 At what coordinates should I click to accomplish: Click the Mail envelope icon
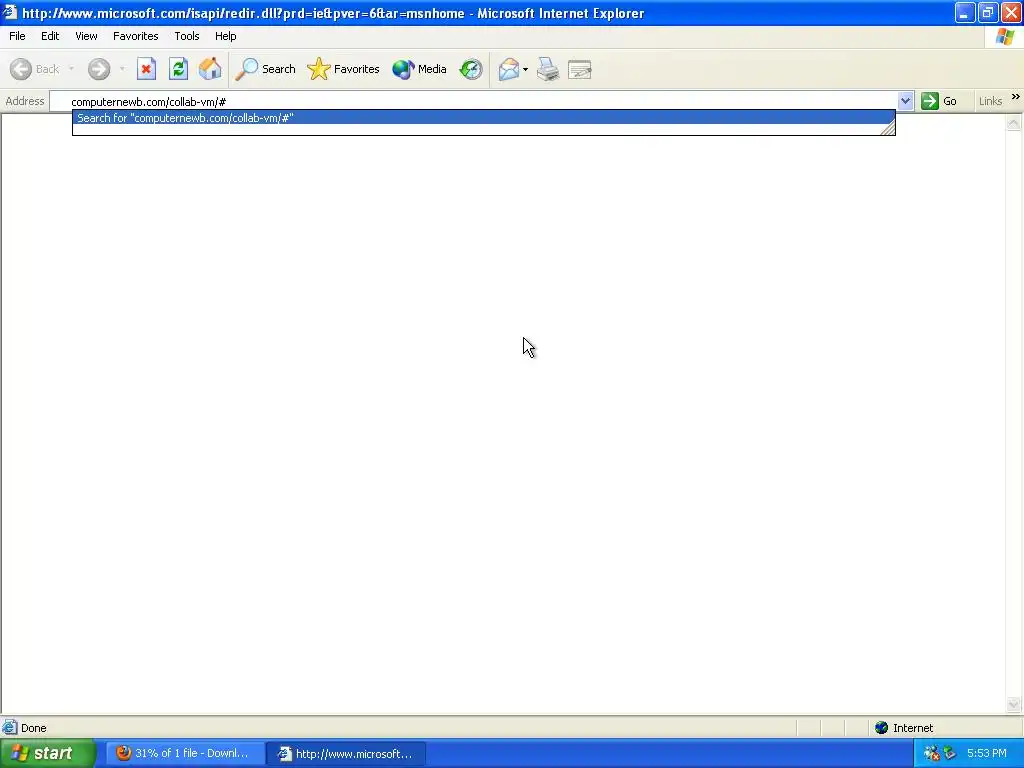(x=509, y=69)
